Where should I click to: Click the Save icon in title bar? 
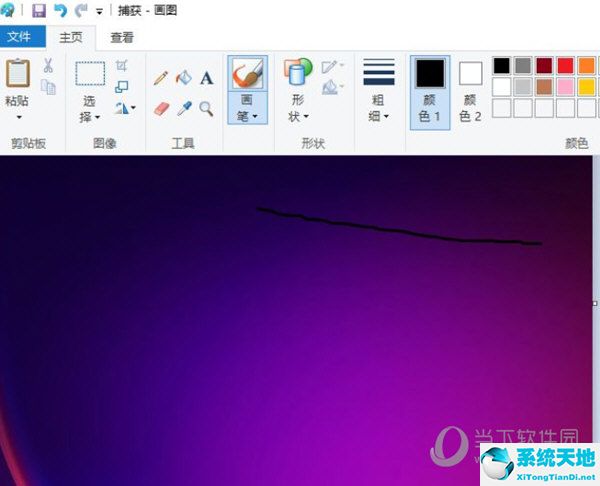[38, 11]
